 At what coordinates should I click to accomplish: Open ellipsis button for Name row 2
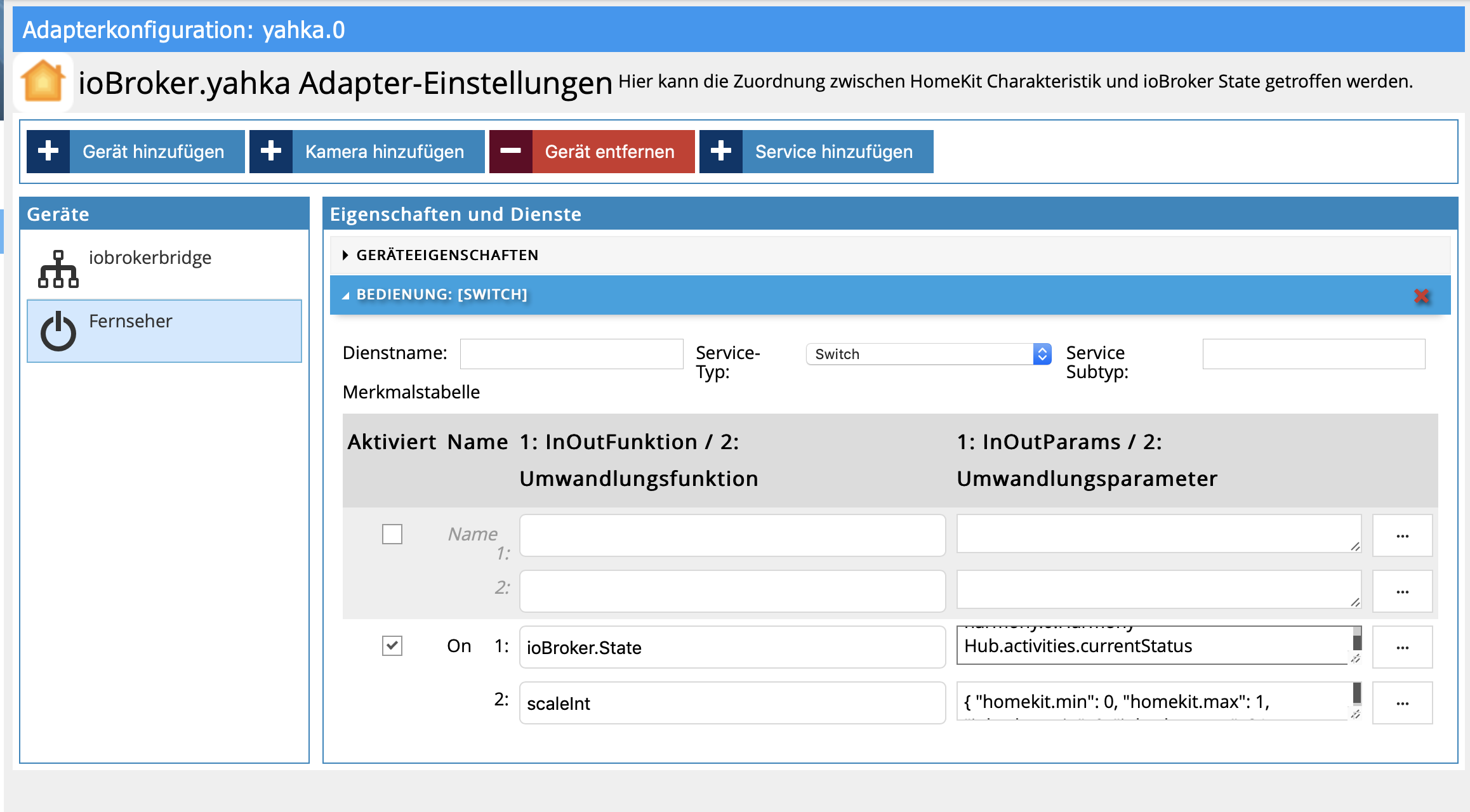coord(1403,591)
